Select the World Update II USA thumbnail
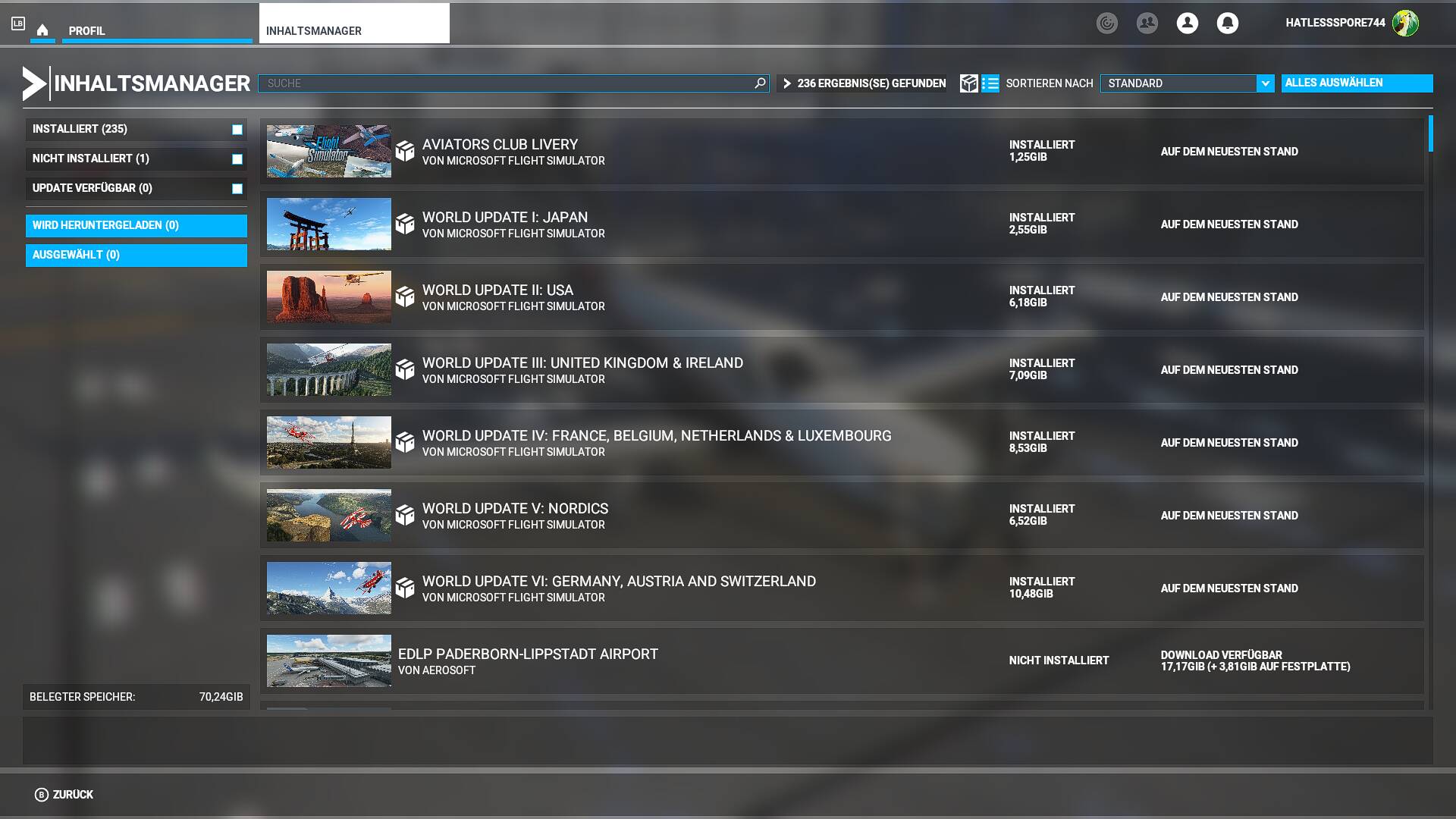The image size is (1456, 819). click(329, 297)
